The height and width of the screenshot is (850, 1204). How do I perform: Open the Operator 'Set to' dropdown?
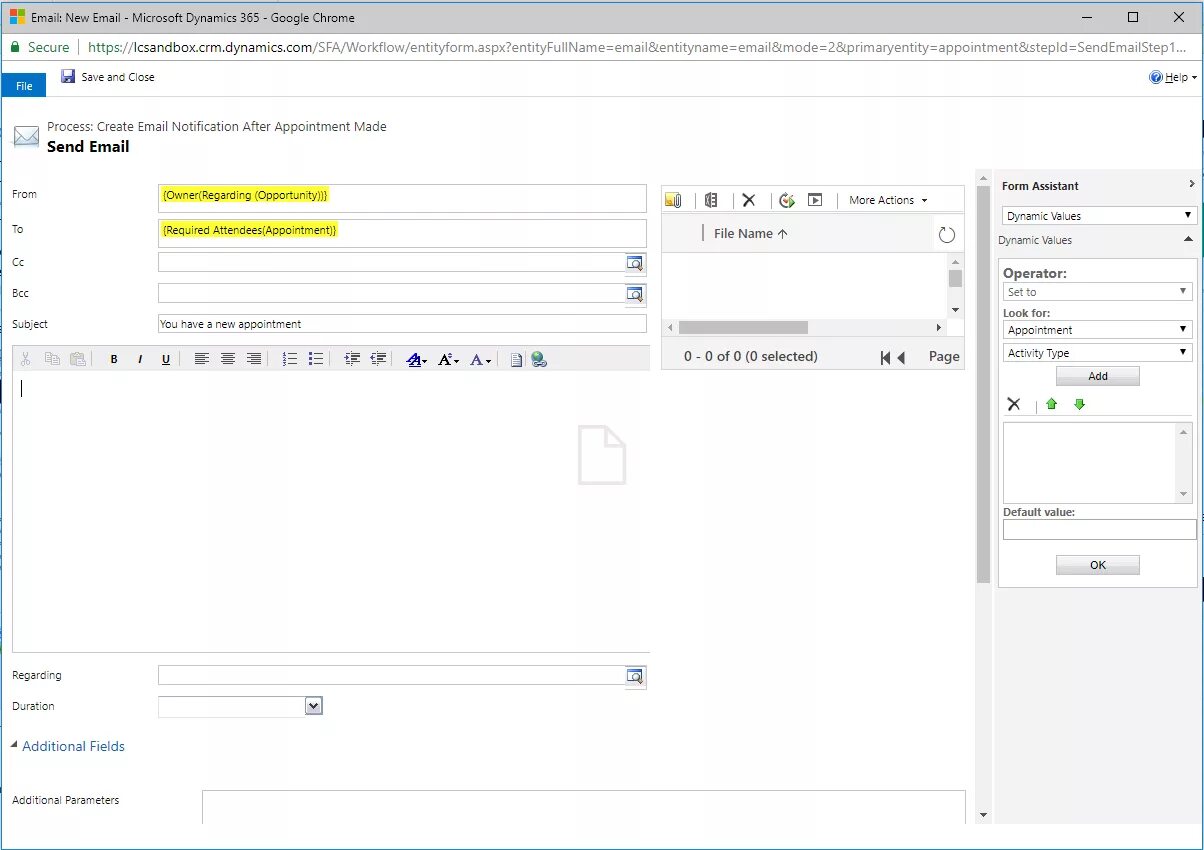(1098, 292)
